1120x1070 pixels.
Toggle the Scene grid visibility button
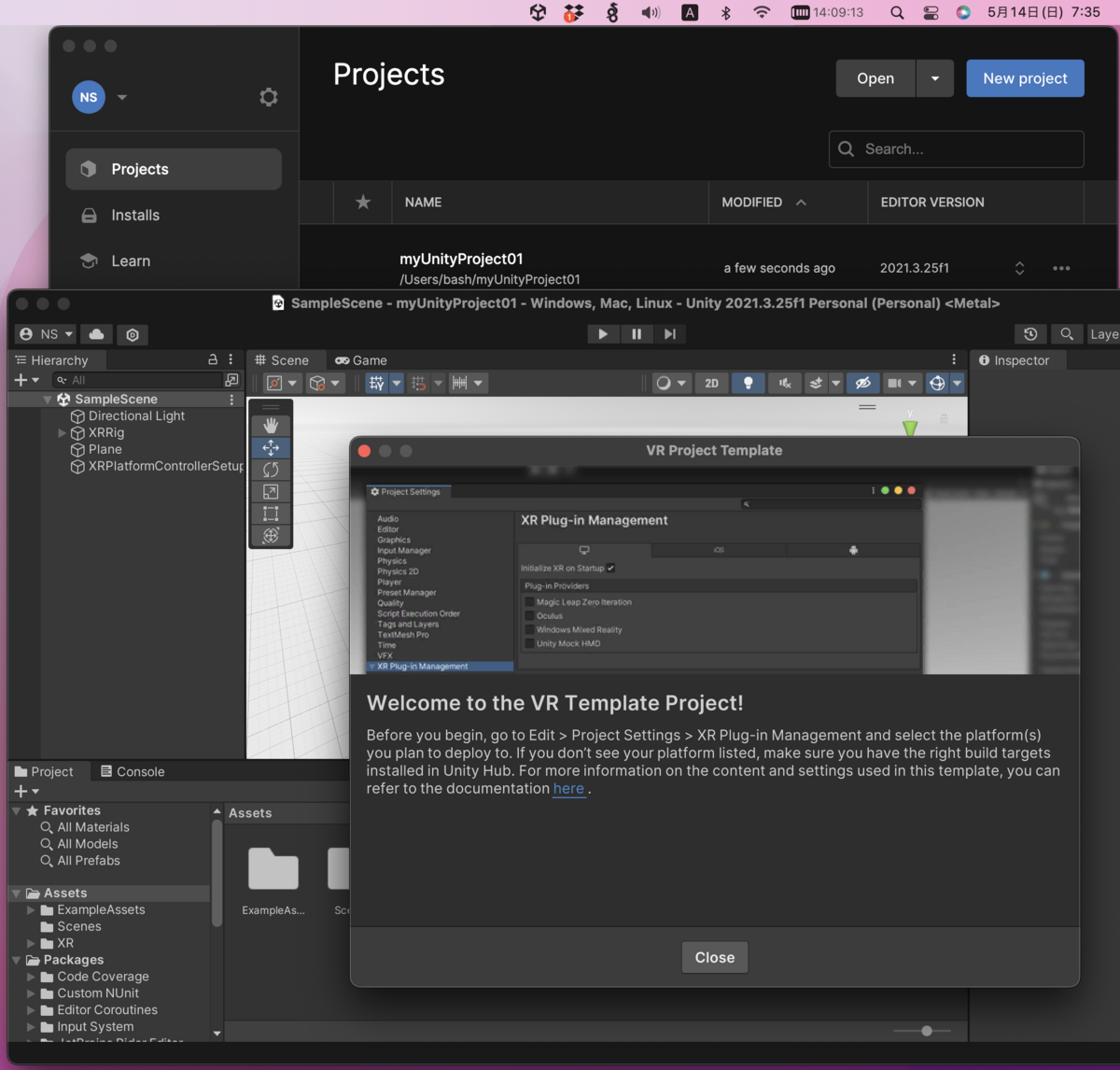(x=376, y=383)
